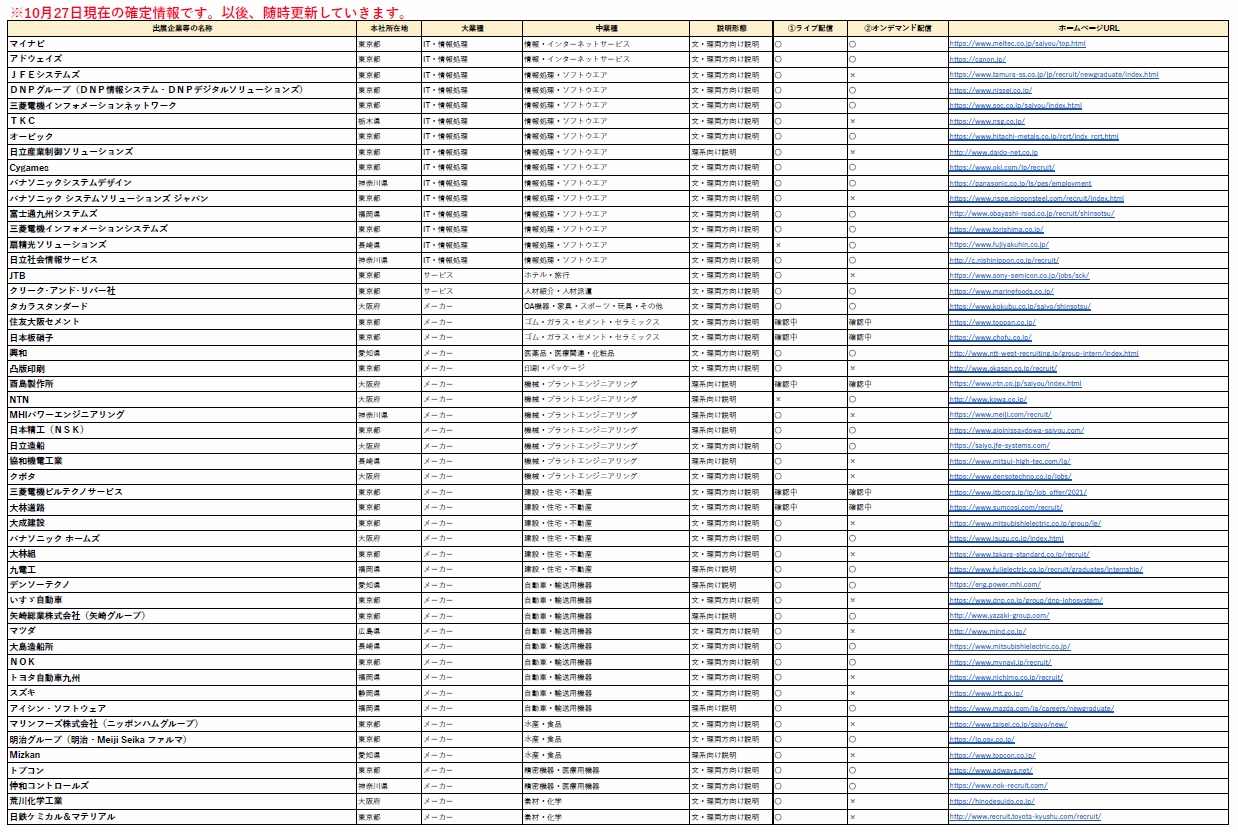Click the ホームページURL column header
The image size is (1238, 837).
1089,28
